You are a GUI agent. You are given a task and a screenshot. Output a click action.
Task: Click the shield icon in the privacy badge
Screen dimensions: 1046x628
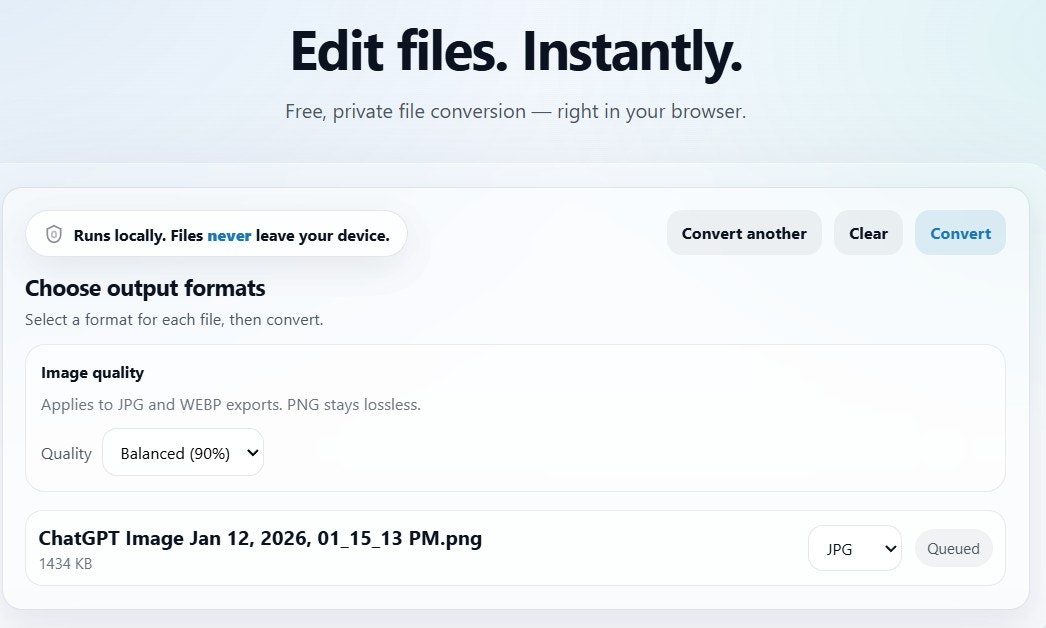[x=53, y=235]
